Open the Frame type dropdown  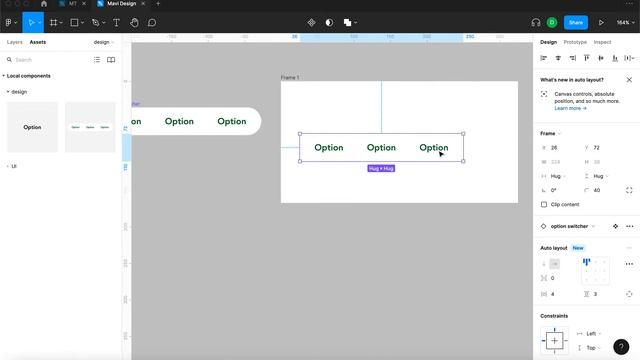point(550,133)
